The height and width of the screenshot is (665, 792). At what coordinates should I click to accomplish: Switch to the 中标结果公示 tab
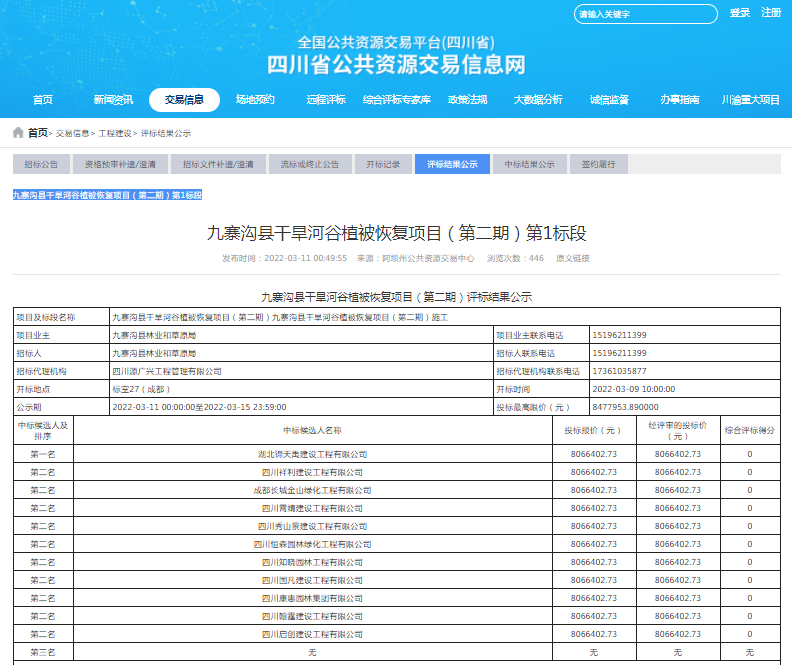529,164
